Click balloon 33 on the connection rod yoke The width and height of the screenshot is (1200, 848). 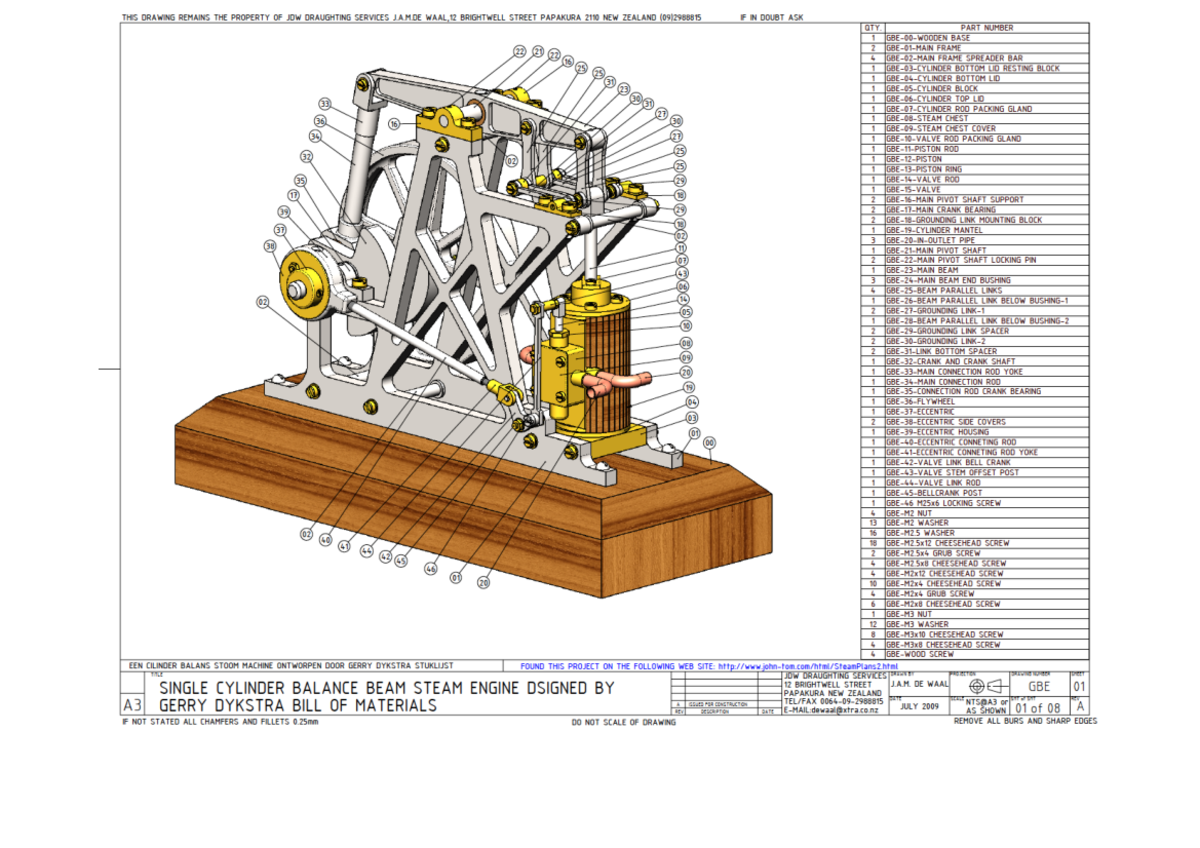click(x=324, y=104)
